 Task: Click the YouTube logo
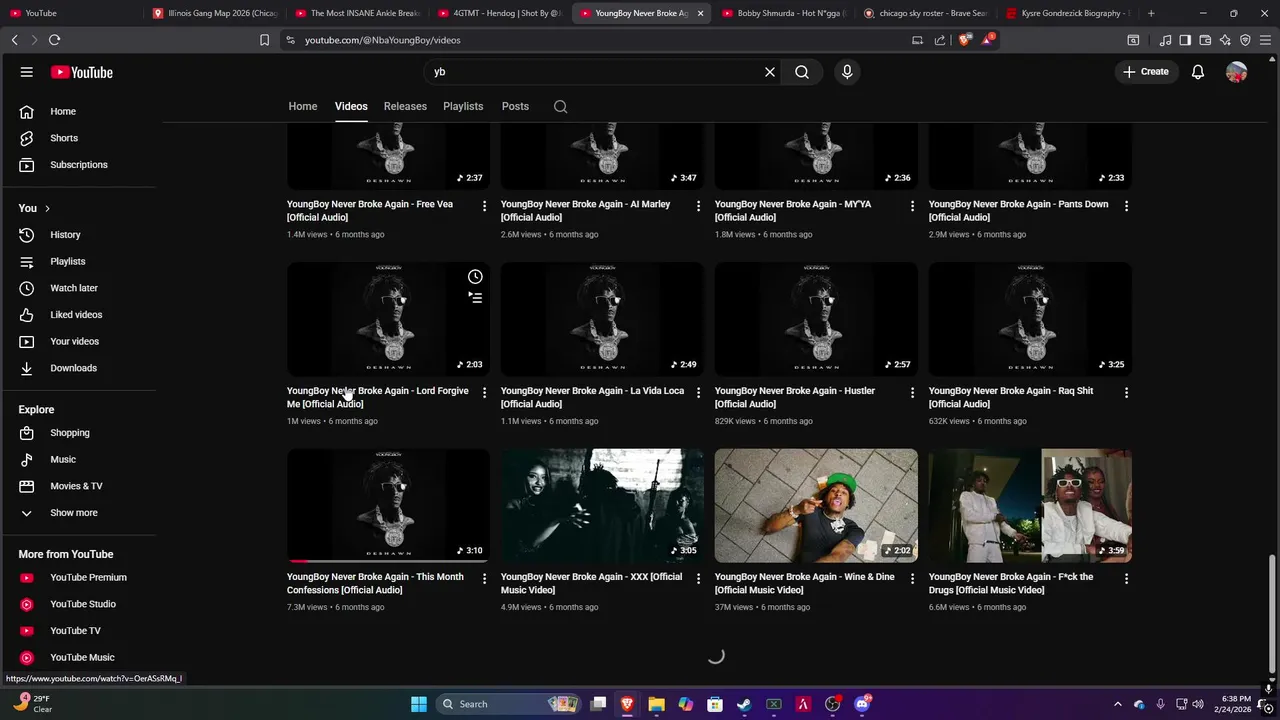click(x=82, y=72)
